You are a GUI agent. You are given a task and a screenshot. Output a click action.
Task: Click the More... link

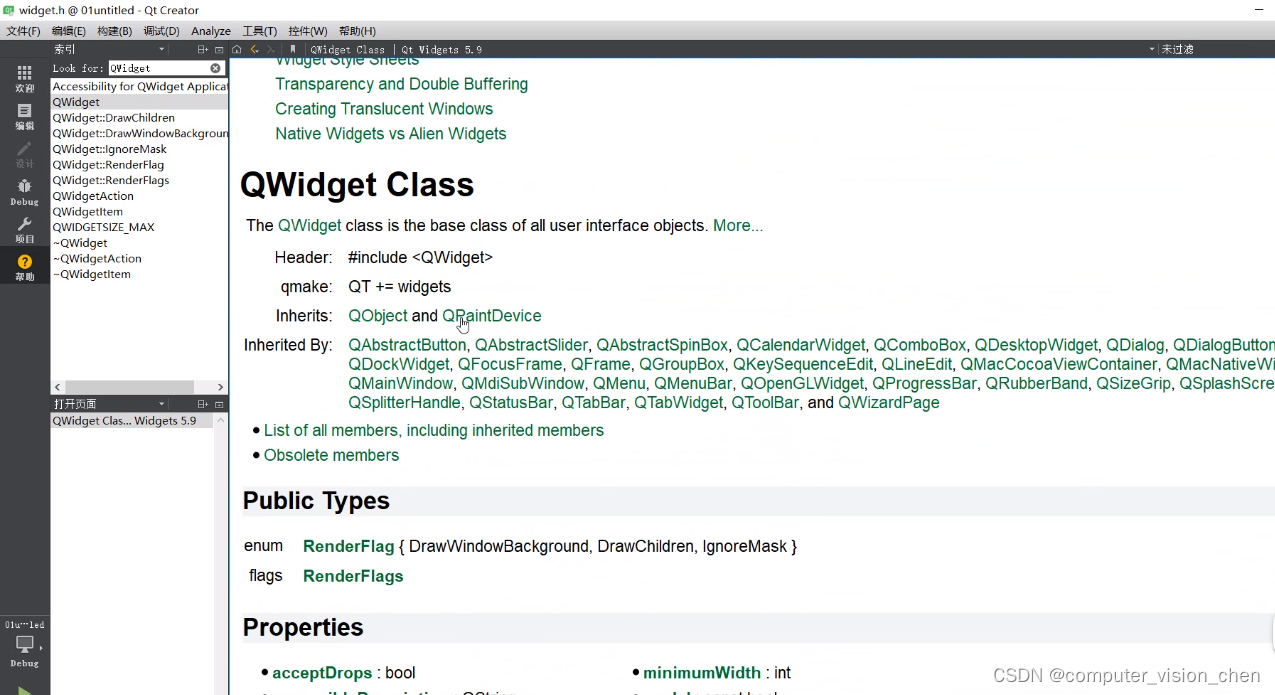(x=738, y=226)
